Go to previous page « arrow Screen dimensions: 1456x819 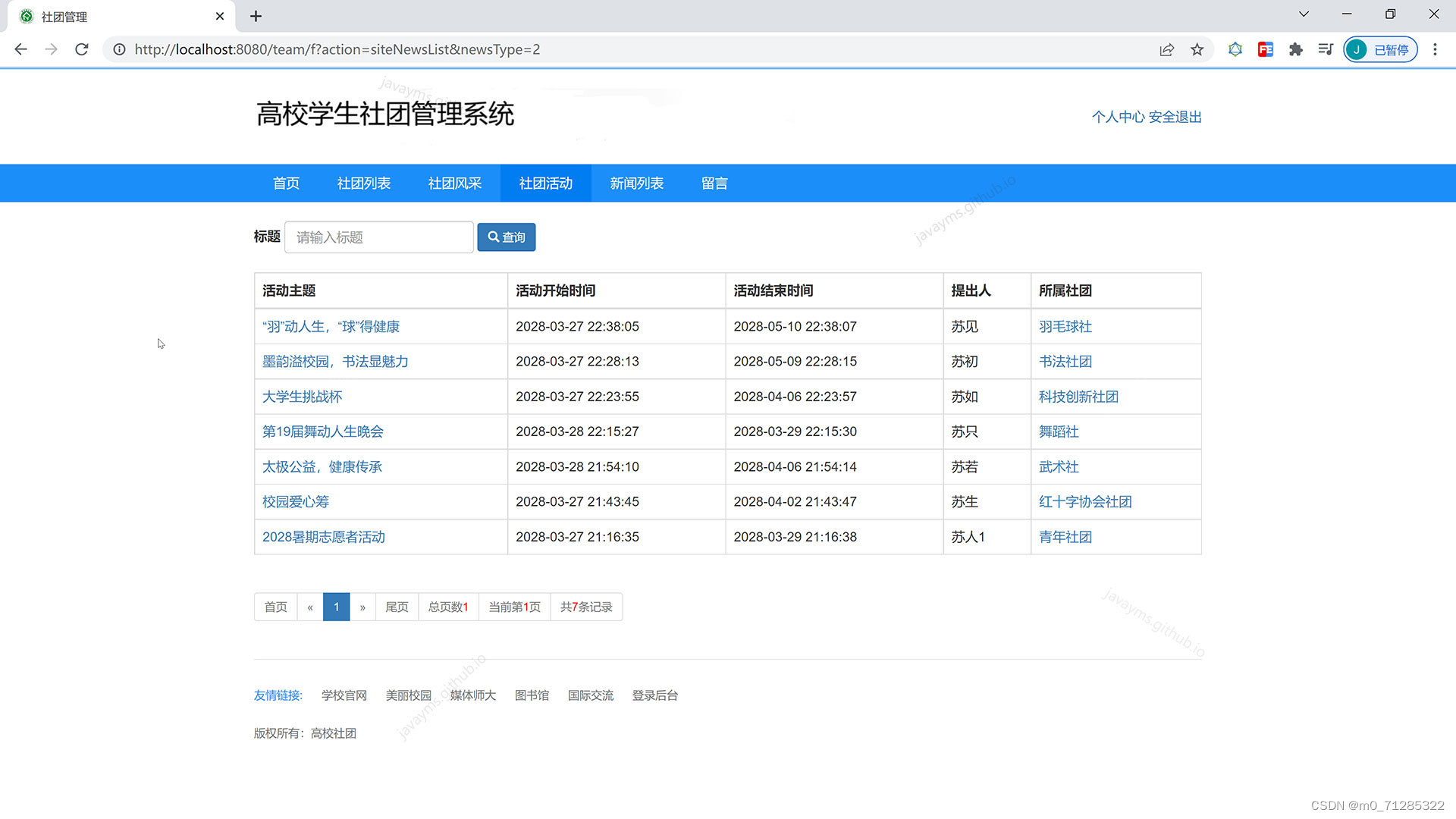310,607
